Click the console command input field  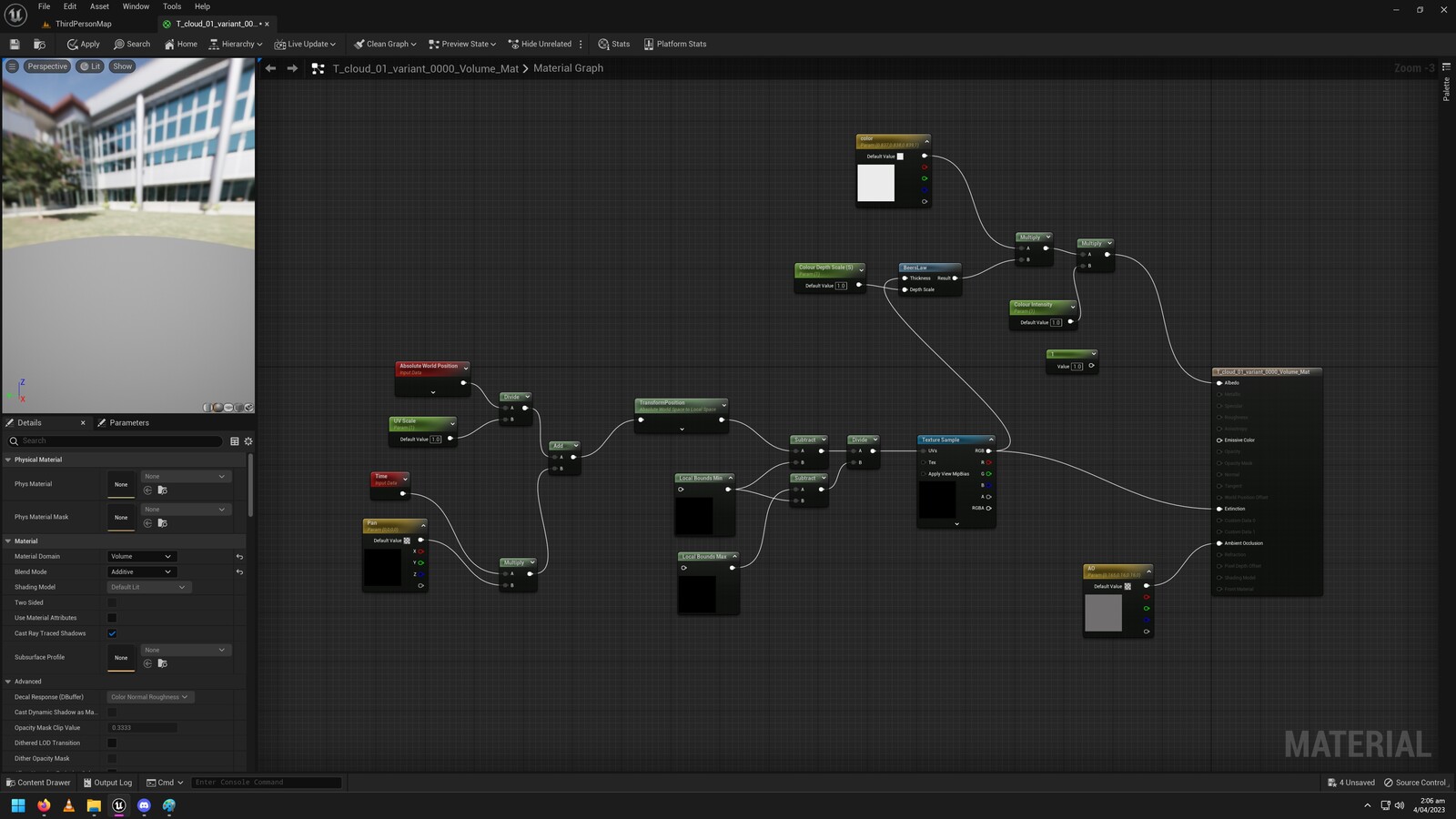(265, 782)
